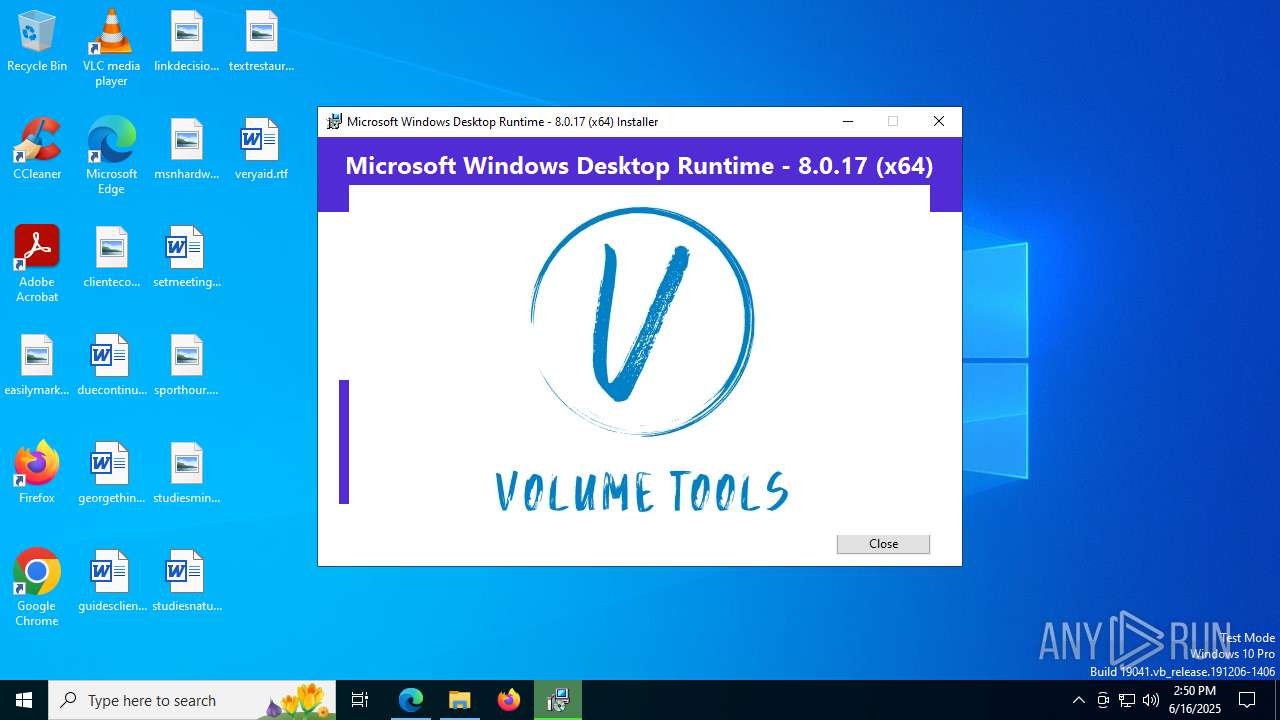This screenshot has height=720, width=1280.
Task: Open the volume tray icon
Action: 1151,700
